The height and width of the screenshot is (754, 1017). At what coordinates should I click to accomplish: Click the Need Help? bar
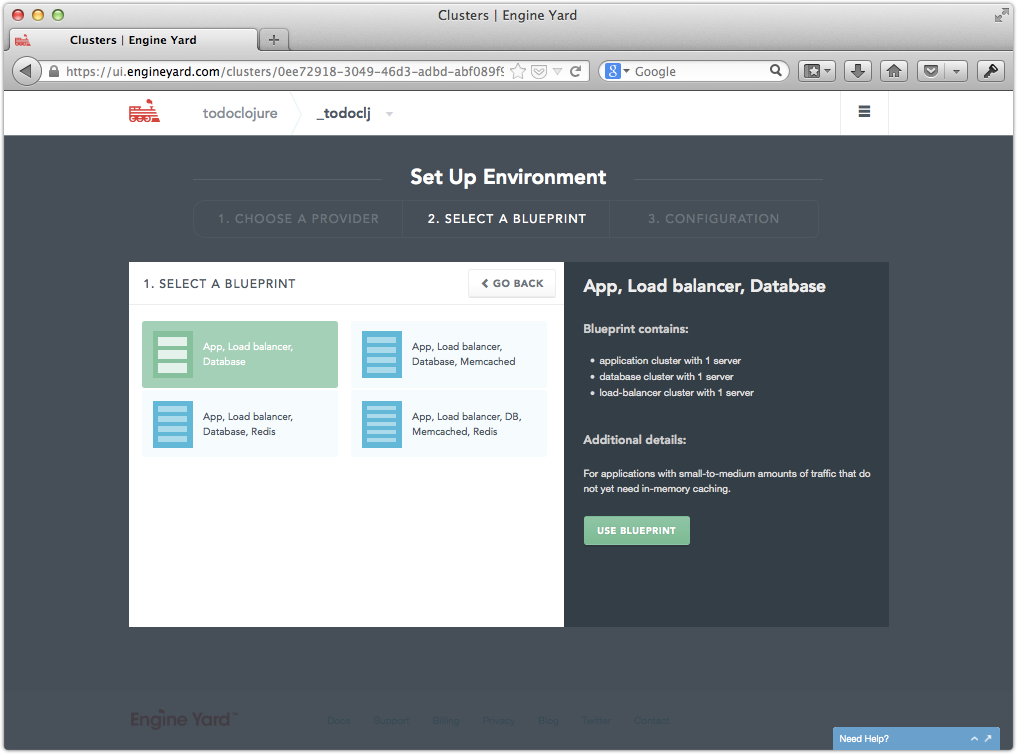pyautogui.click(x=916, y=738)
